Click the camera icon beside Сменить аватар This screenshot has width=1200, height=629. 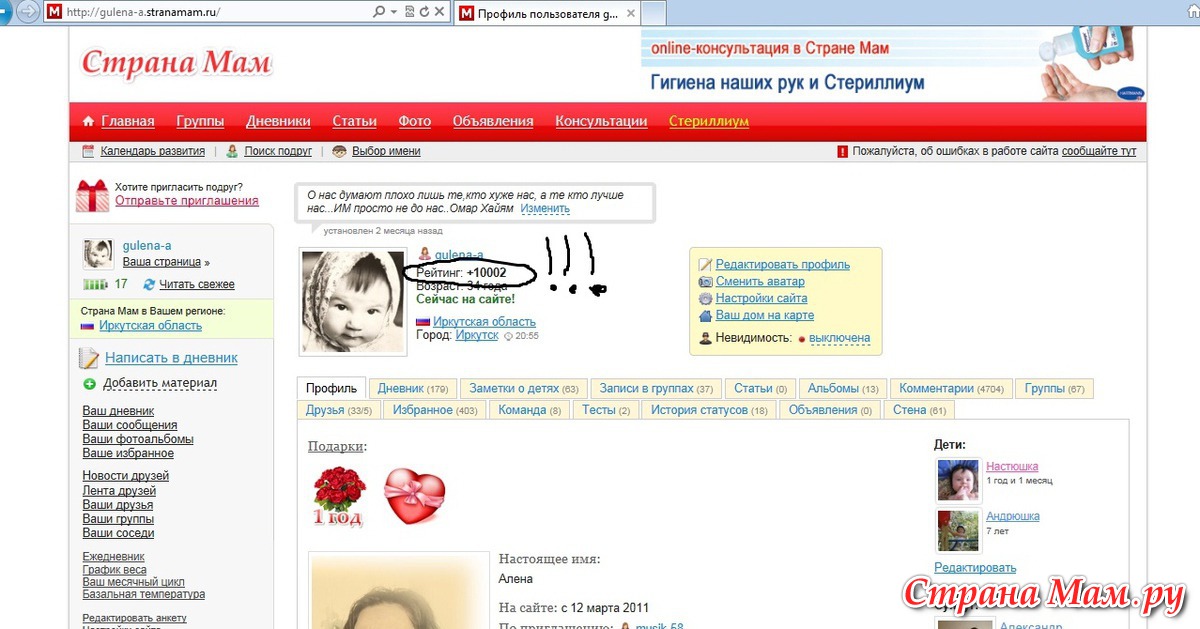pos(705,281)
